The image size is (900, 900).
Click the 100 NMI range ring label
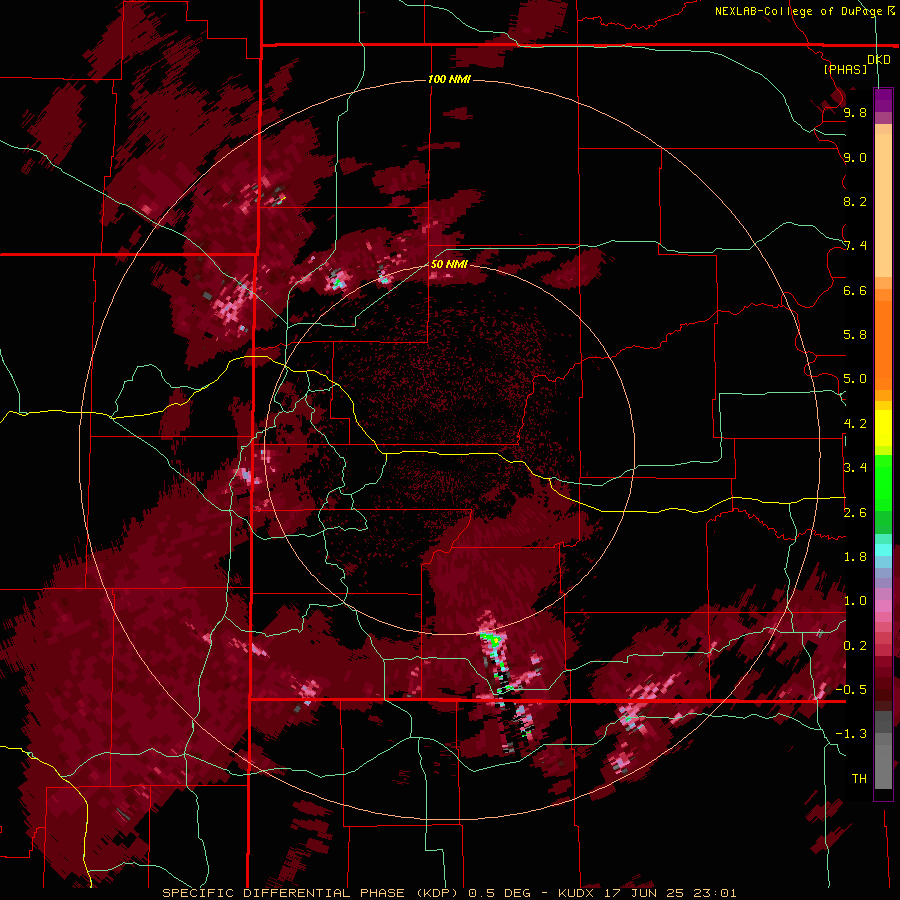coord(449,79)
